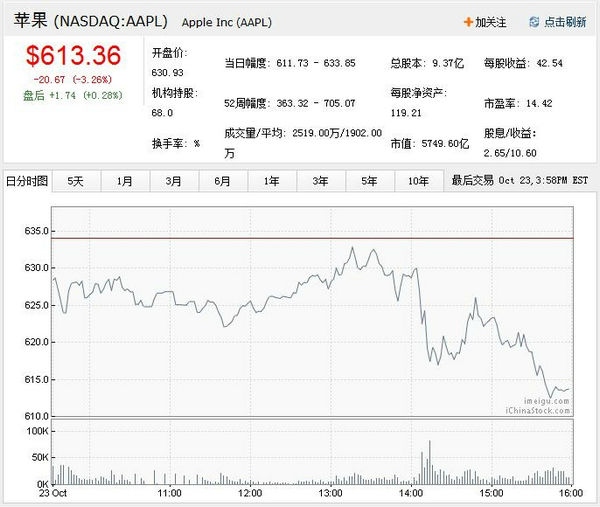Screen dimensions: 600x507
Task: Click the 16:00 time axis label
Action: 571,493
